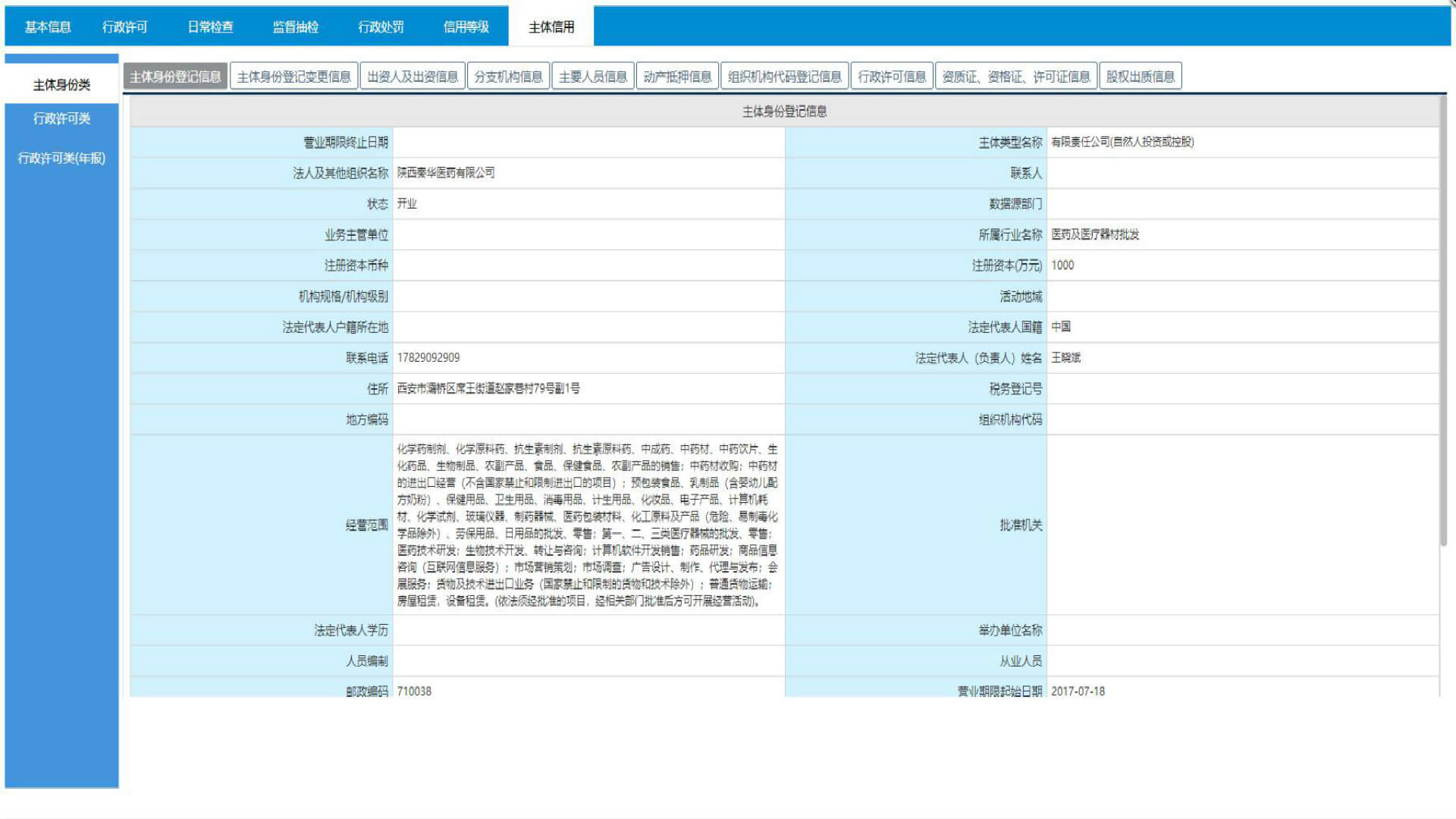Image resolution: width=1456 pixels, height=819 pixels.
Task: Click the status value 开业
Action: tap(406, 204)
